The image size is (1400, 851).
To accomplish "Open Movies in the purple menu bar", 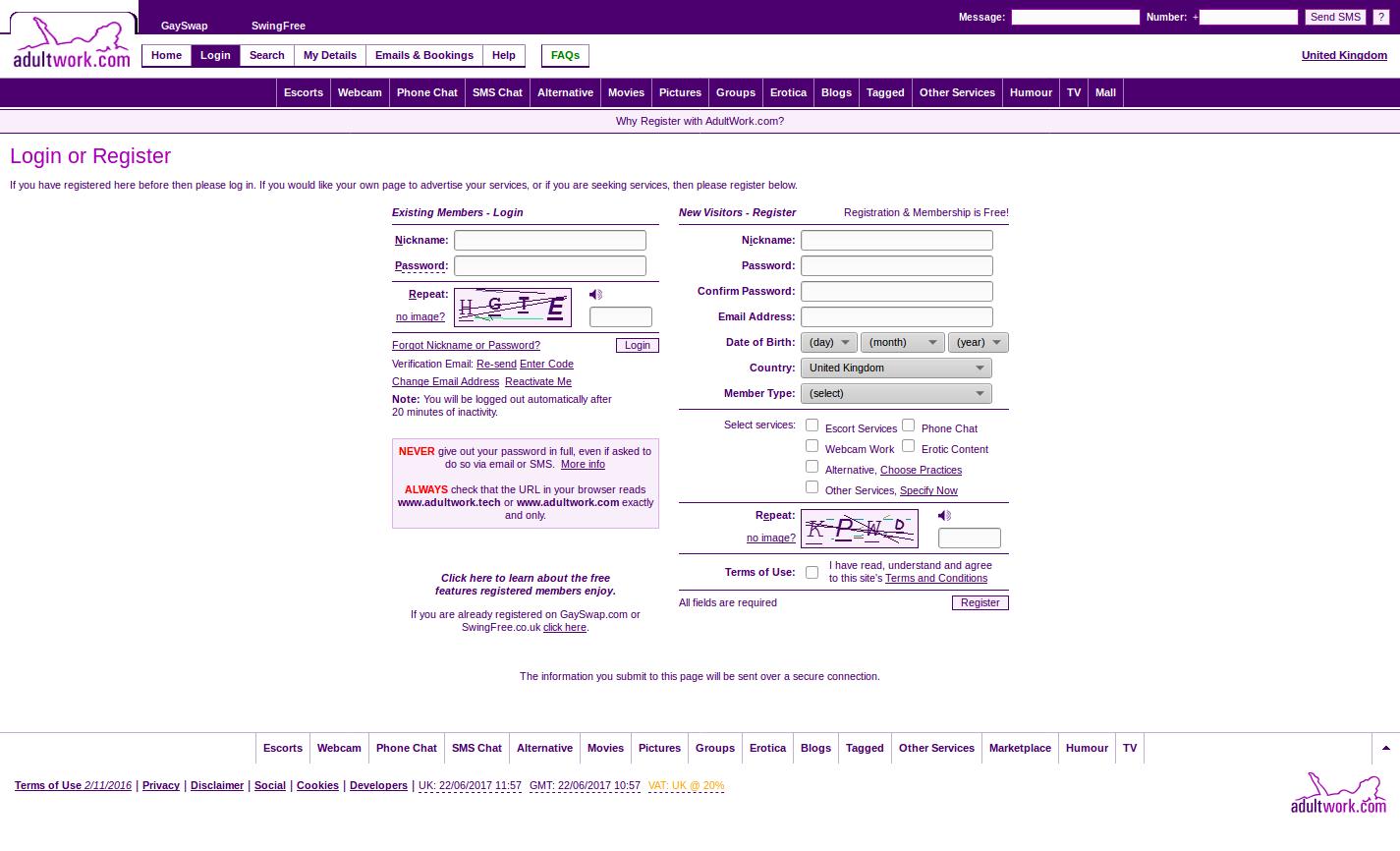I will tap(626, 92).
